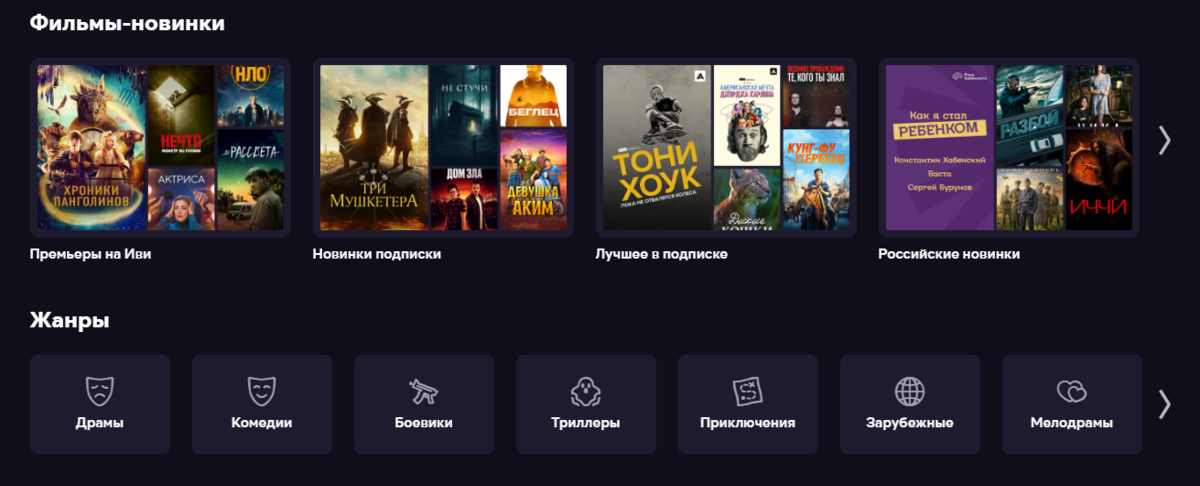Go to Лучшее в подписке collection
Screen dimensions: 1200x486
tap(662, 254)
